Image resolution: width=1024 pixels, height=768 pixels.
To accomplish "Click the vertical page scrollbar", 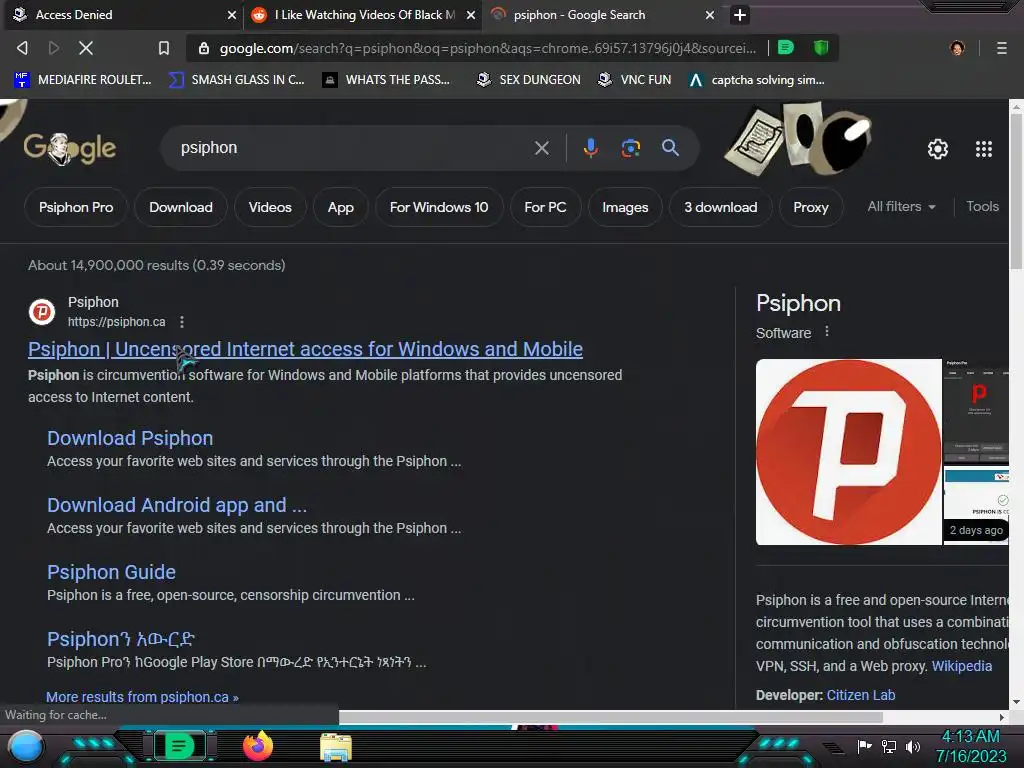I will click(1016, 192).
